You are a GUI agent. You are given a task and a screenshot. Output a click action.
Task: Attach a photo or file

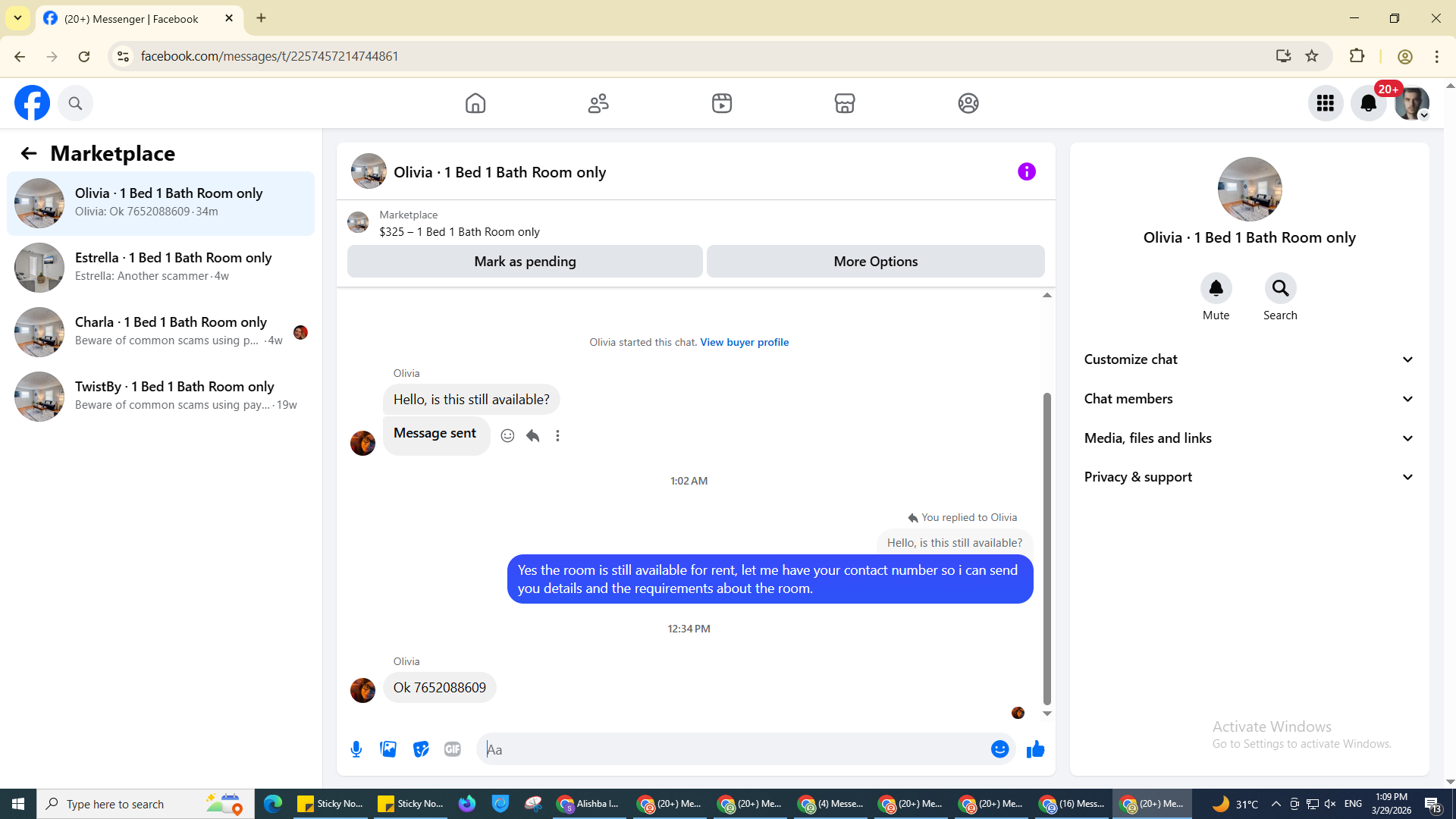[x=388, y=749]
